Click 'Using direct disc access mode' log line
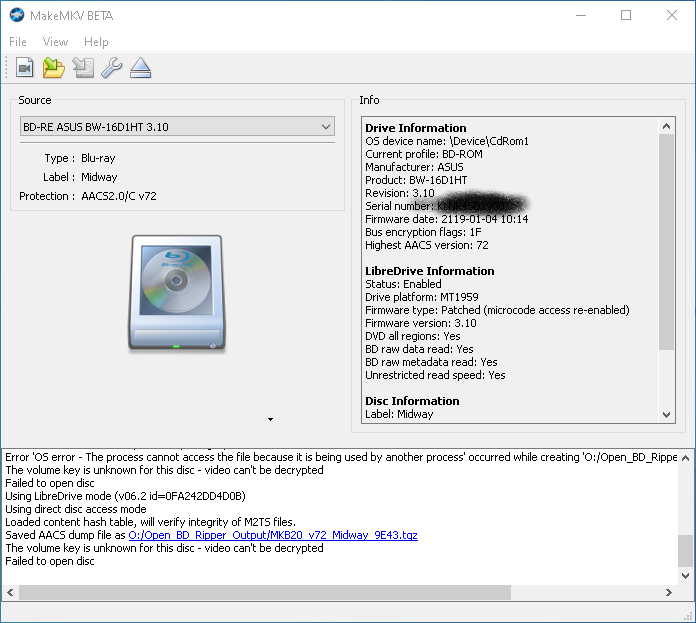696x623 pixels. (76, 509)
